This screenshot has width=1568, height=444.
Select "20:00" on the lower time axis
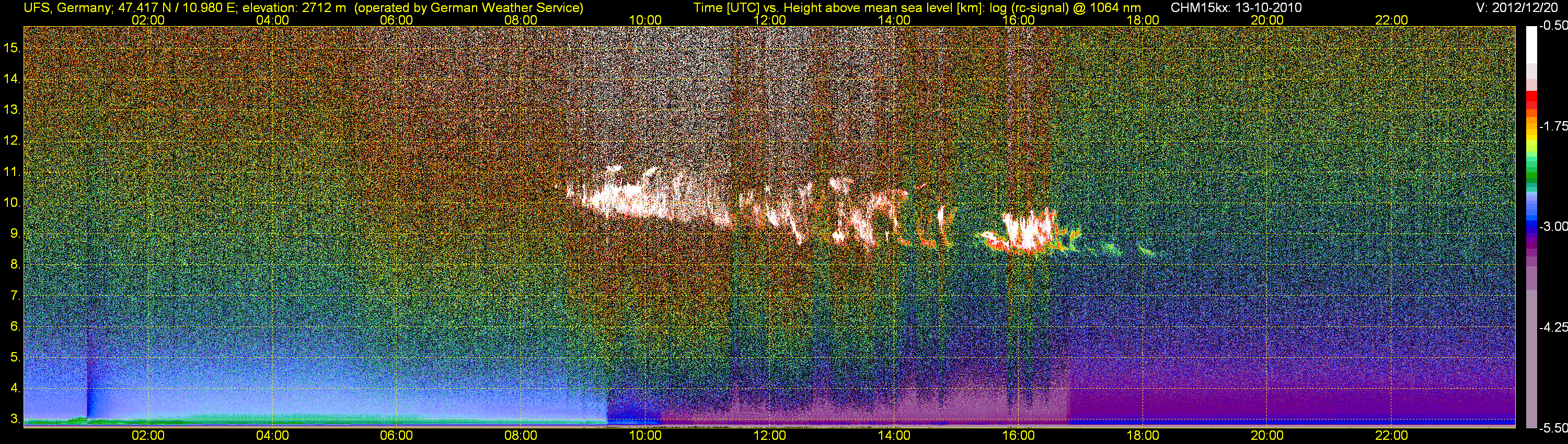[1267, 436]
